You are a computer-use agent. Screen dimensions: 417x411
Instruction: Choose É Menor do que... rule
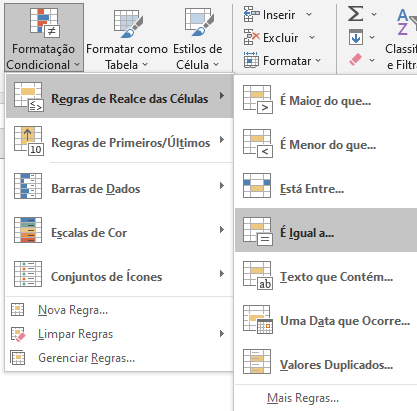tap(326, 143)
